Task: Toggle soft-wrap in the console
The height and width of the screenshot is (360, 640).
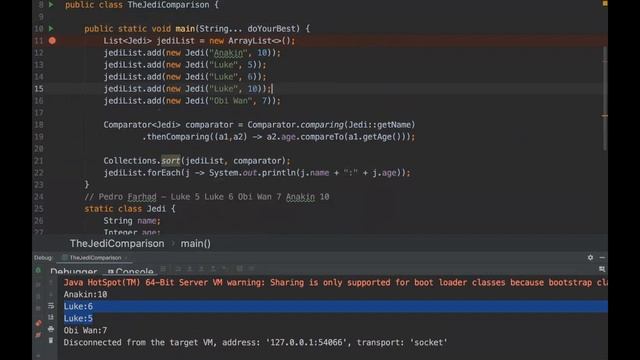Action: tap(51, 305)
